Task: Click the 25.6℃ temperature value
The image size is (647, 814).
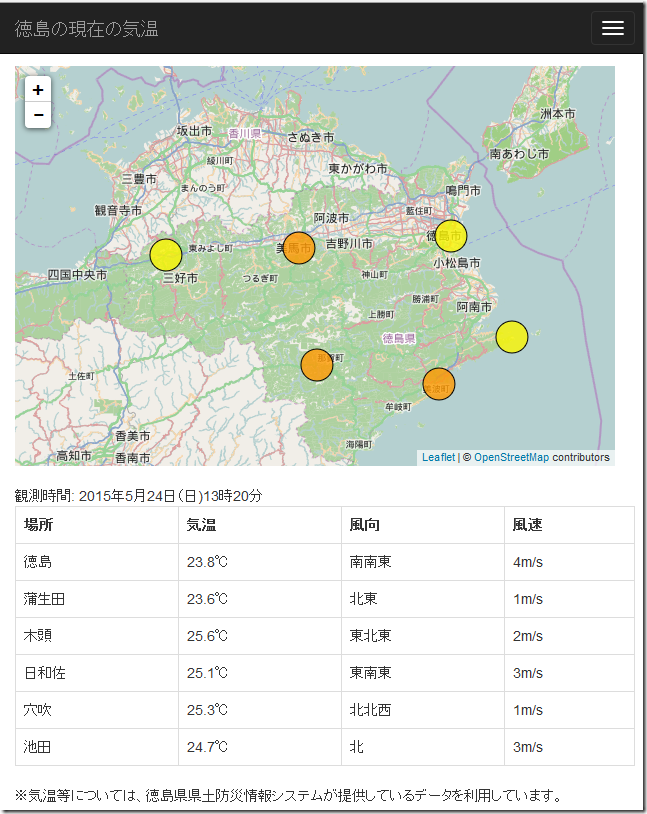Action: coord(207,636)
